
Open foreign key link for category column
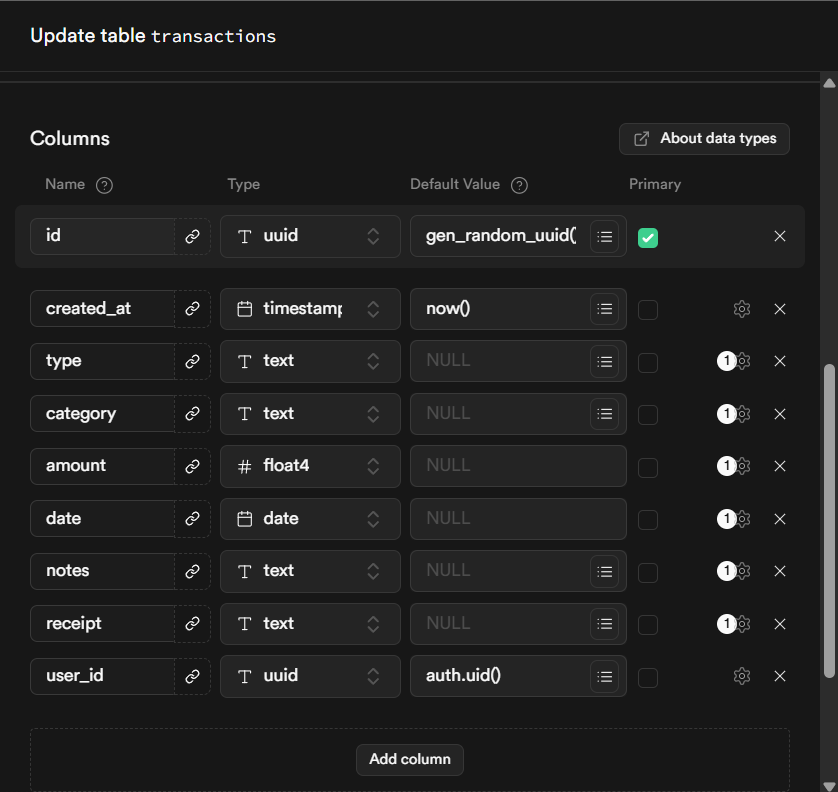pyautogui.click(x=192, y=414)
